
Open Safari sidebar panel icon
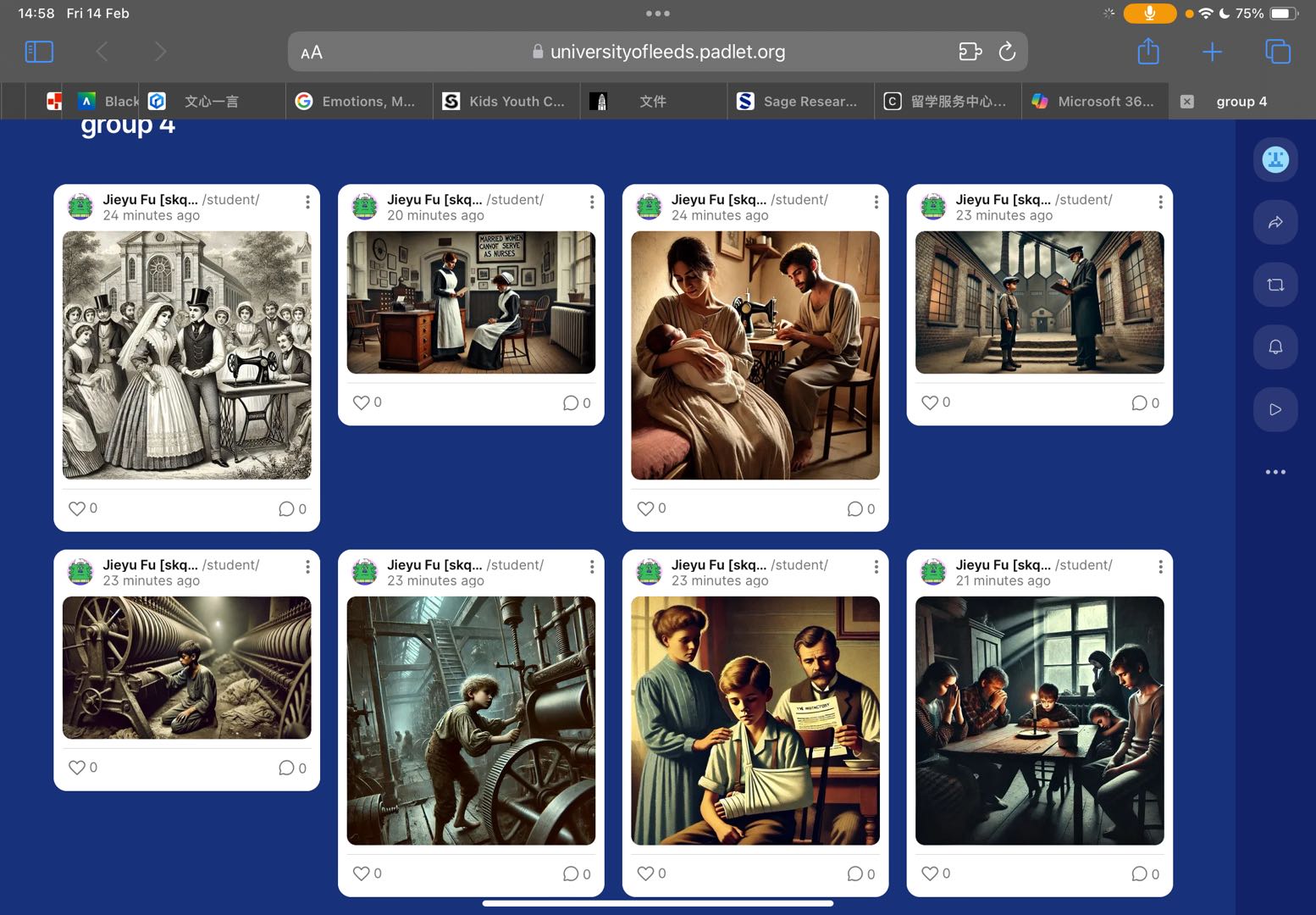[39, 52]
